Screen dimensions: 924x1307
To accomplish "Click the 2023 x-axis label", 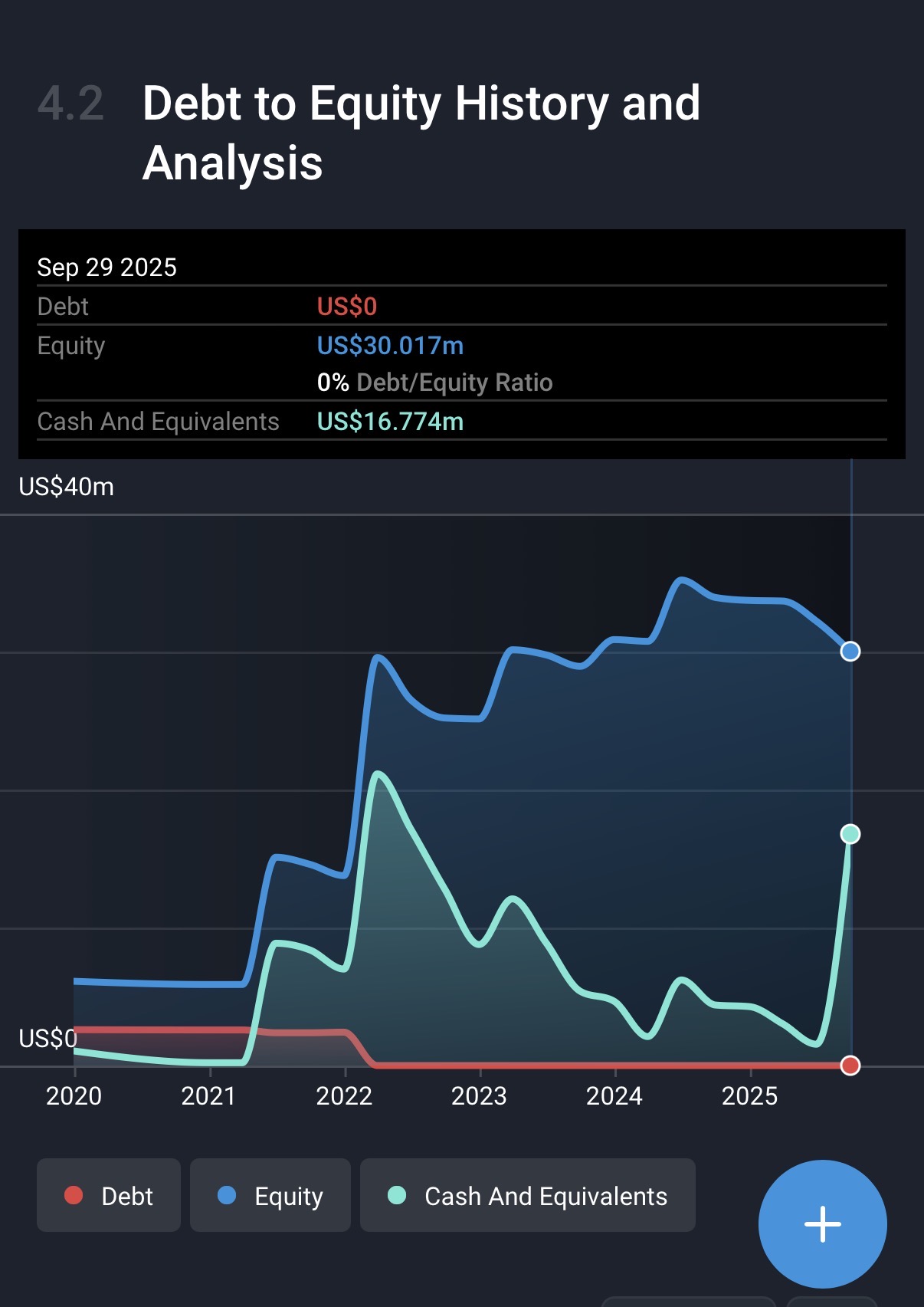I will coord(479,1096).
